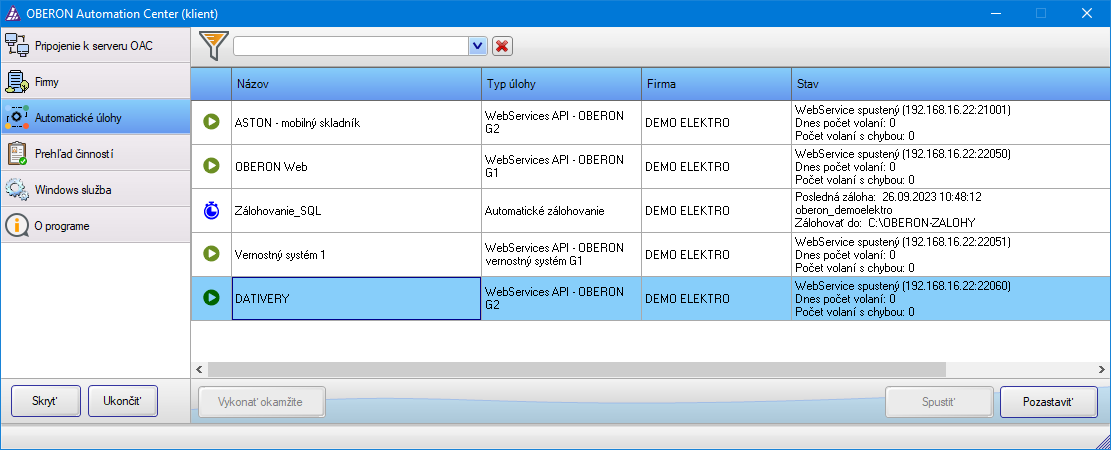Click the Posledná záloha status cell
Viewport: 1111px width, 450px height.
pos(951,210)
